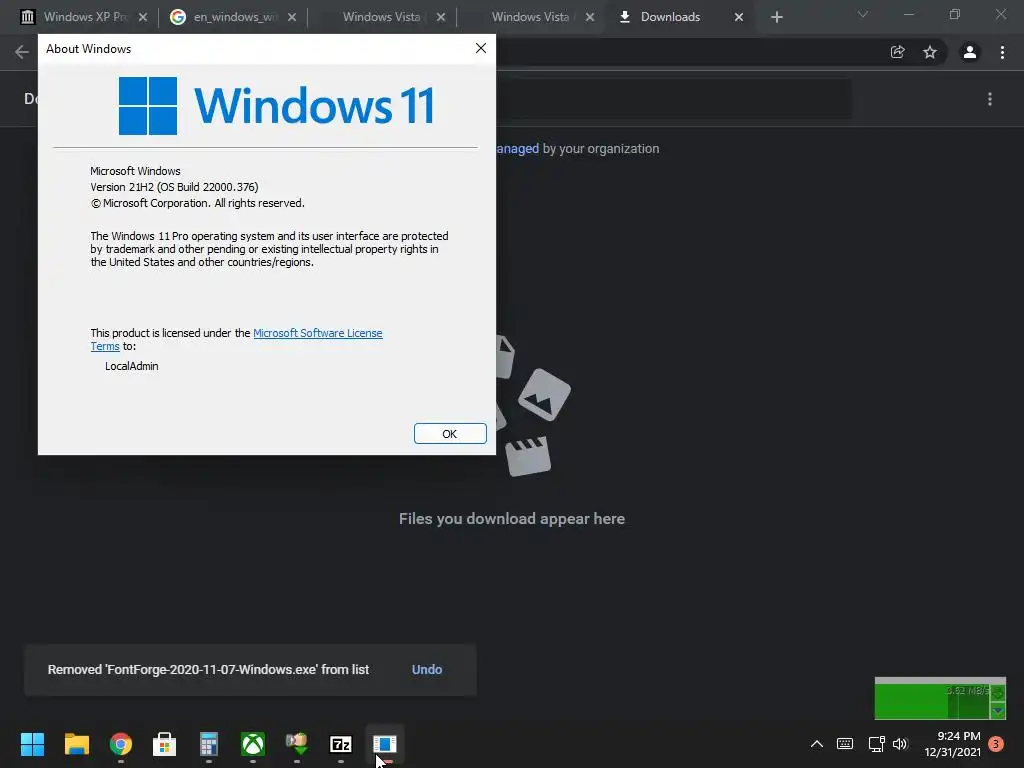Open the volume control in system tray
This screenshot has height=768, width=1024.
[x=900, y=744]
